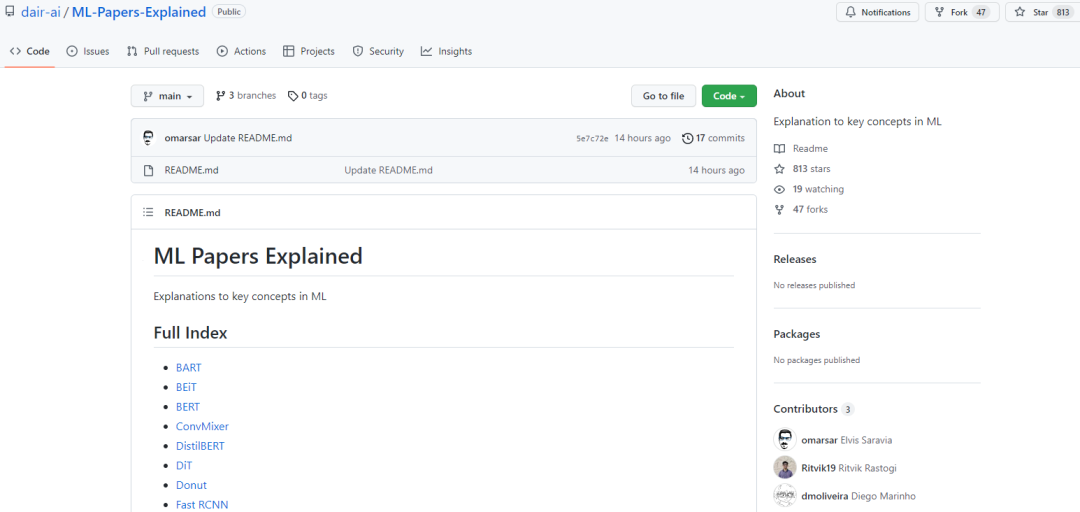Open contributor omarsar Elvis Saravia

pyautogui.click(x=847, y=440)
